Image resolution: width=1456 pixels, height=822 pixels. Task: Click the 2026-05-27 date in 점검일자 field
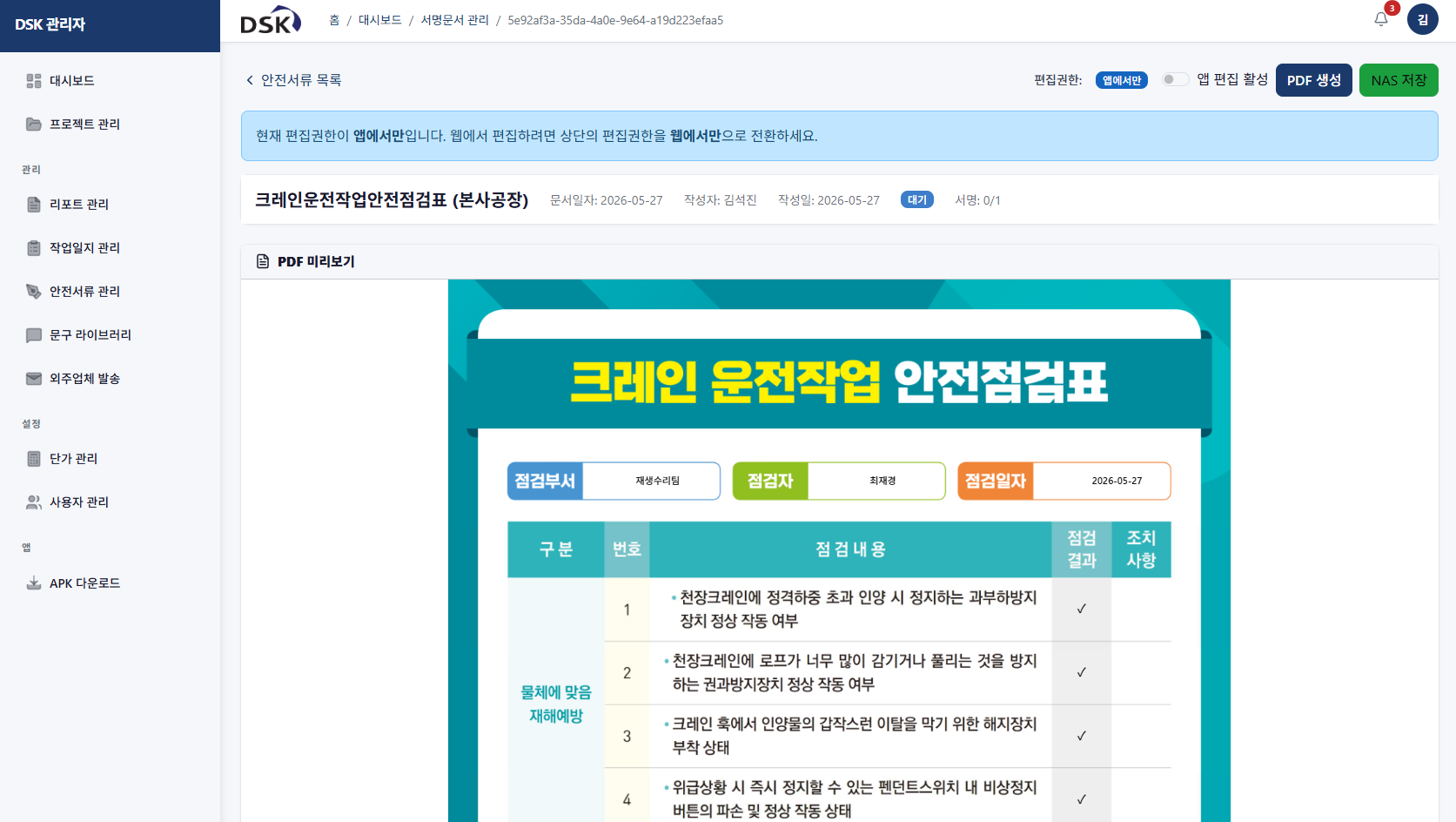pos(1117,481)
